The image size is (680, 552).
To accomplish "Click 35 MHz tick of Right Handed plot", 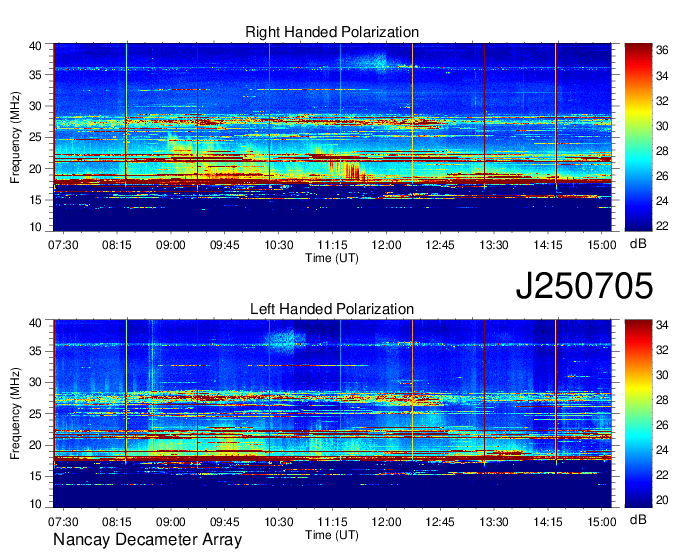I will (x=36, y=75).
